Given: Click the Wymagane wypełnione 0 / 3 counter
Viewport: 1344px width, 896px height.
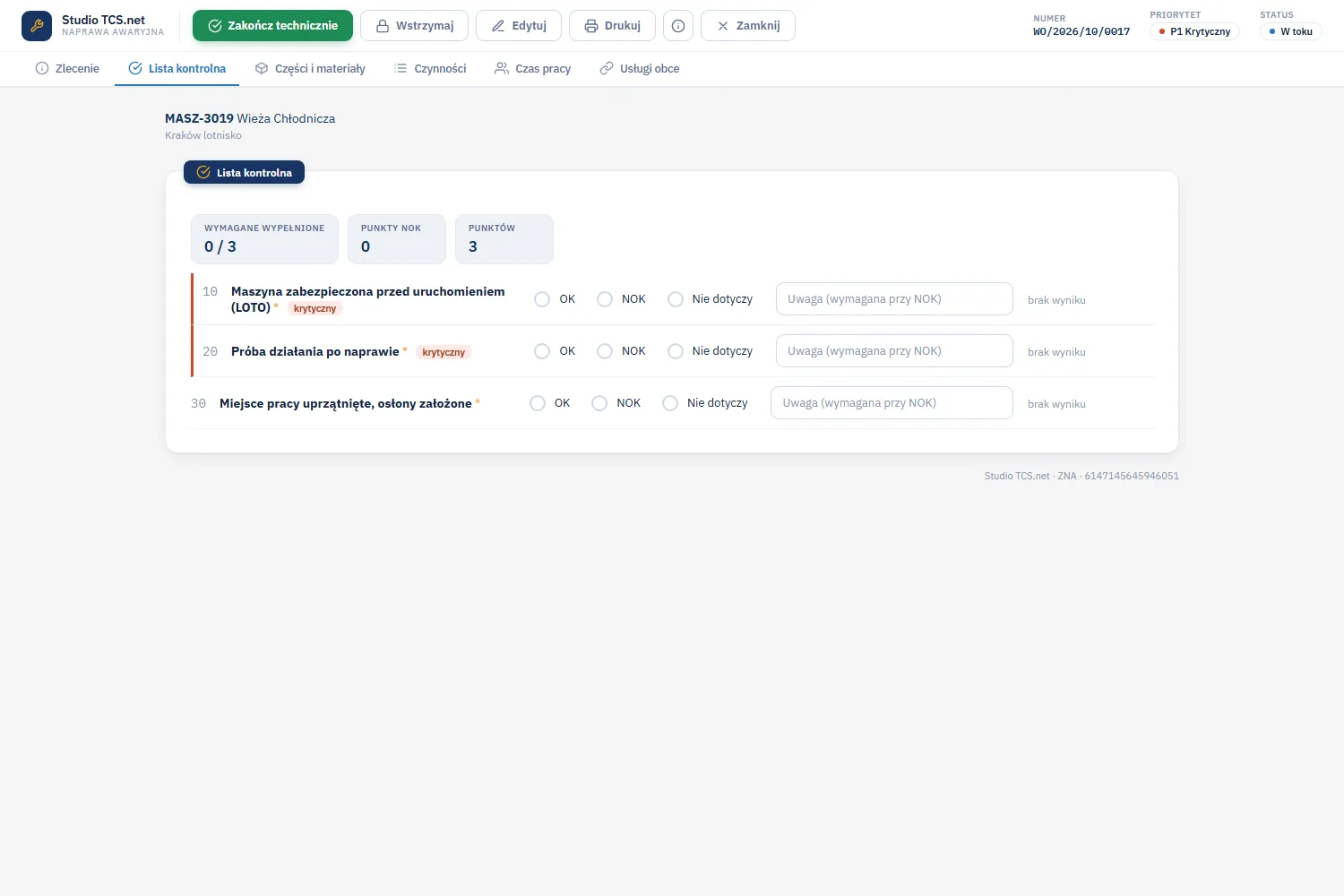Looking at the screenshot, I should coord(264,239).
